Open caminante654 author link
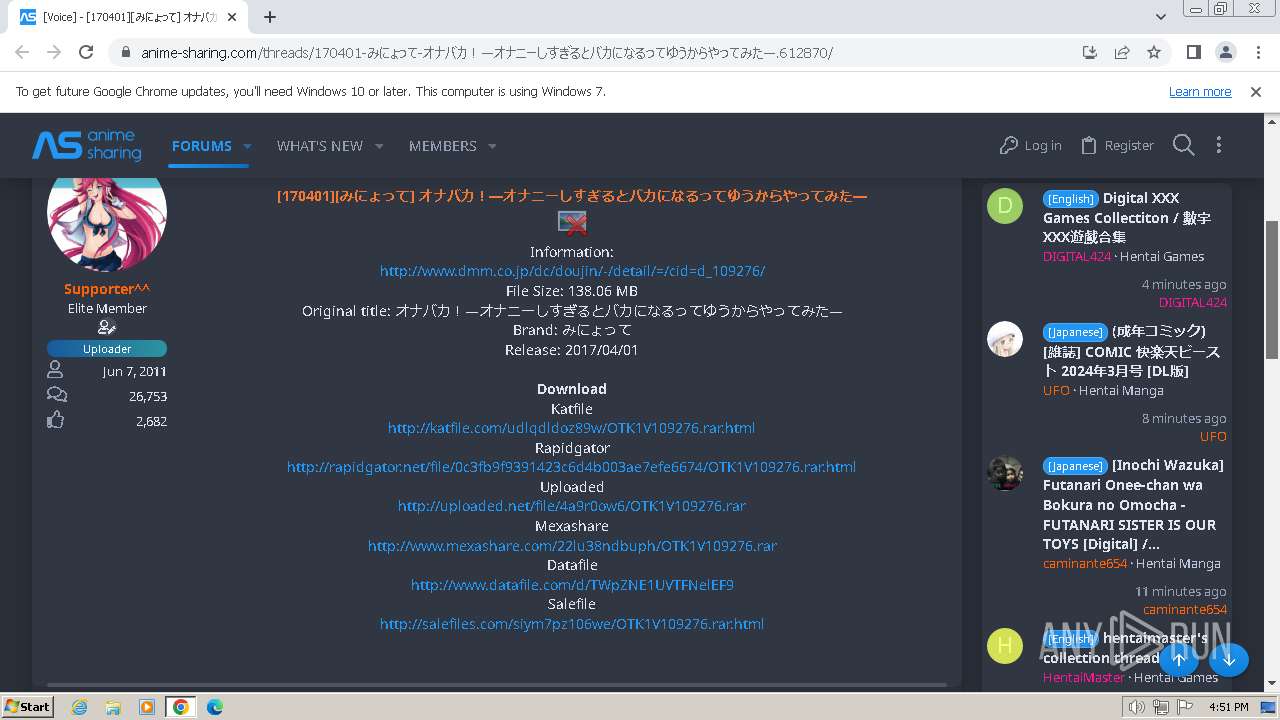 point(1085,563)
